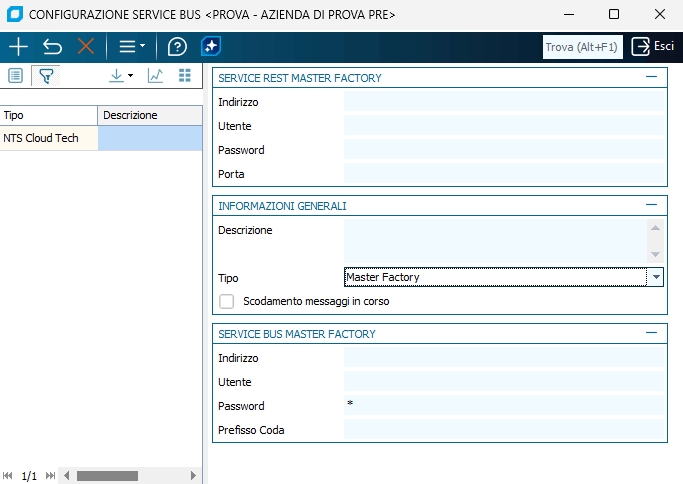Click the Esci exit button
This screenshot has width=683, height=484.
tap(653, 47)
